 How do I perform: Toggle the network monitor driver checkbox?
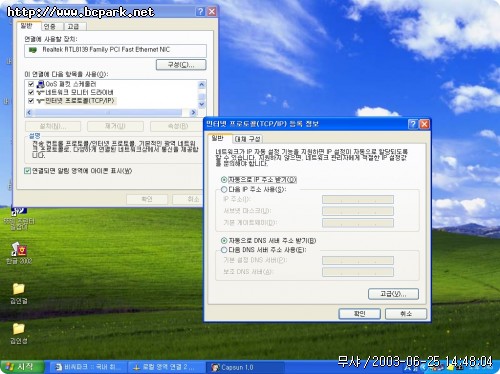click(31, 92)
